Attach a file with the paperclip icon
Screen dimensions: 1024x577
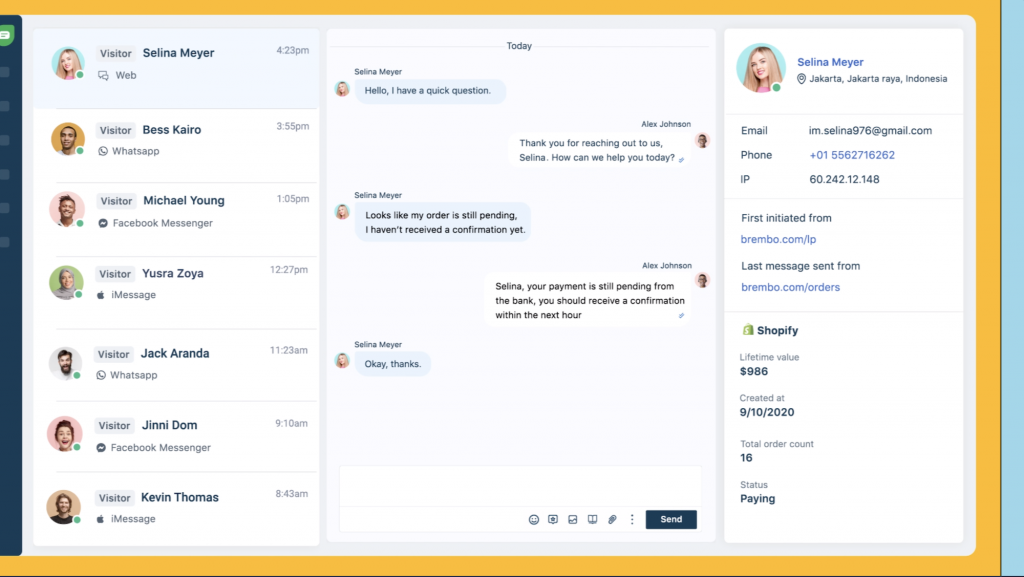tap(612, 519)
